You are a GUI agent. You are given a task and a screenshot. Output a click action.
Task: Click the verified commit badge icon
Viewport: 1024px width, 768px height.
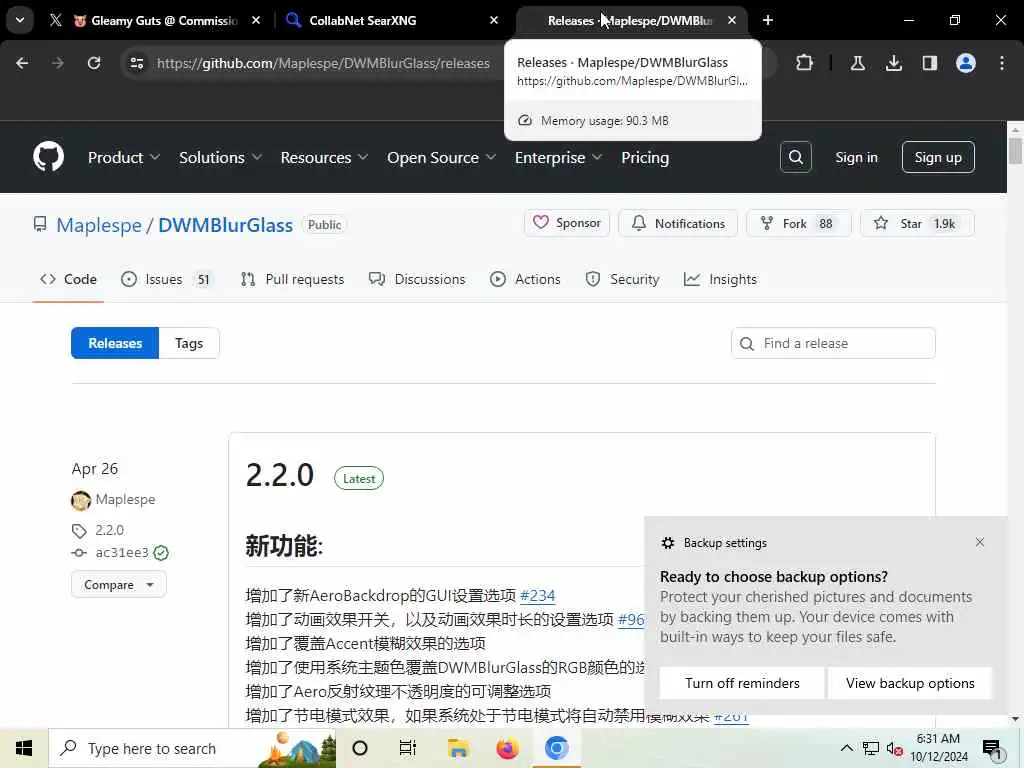(x=161, y=553)
